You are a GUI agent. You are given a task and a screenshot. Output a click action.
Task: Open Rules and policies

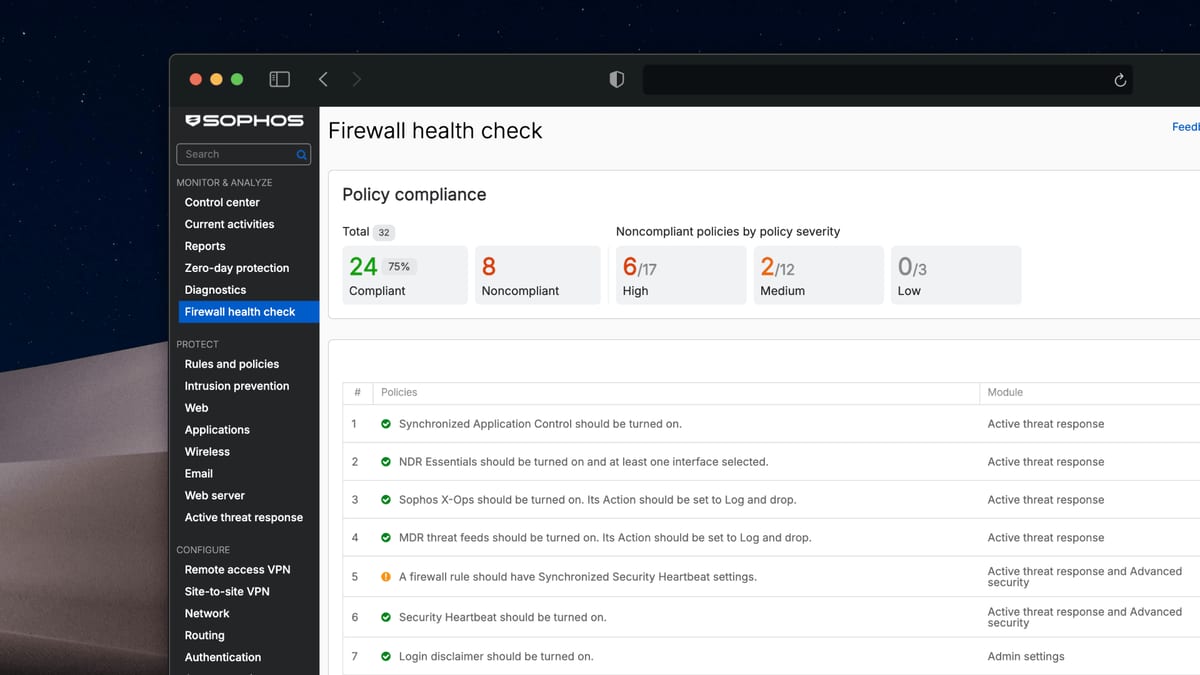232,364
